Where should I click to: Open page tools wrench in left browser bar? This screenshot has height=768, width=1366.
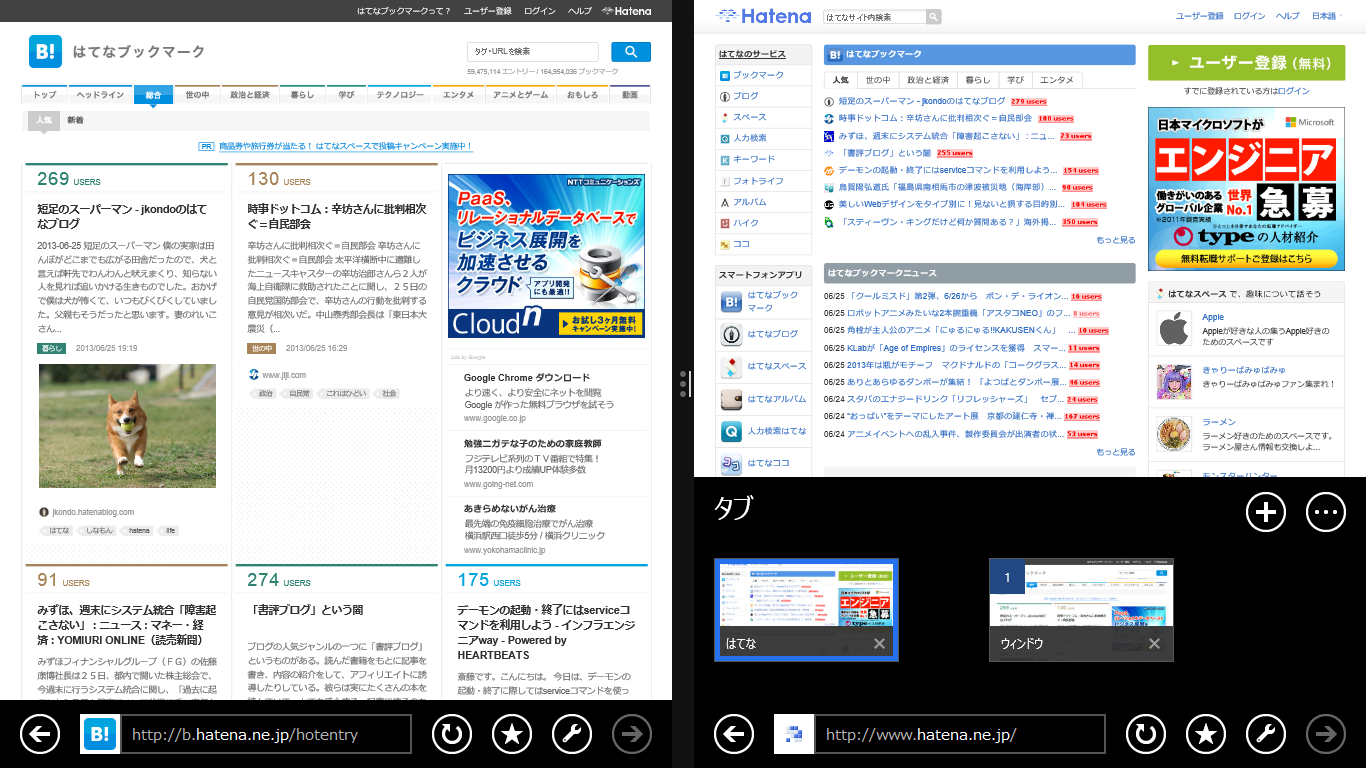[x=571, y=735]
